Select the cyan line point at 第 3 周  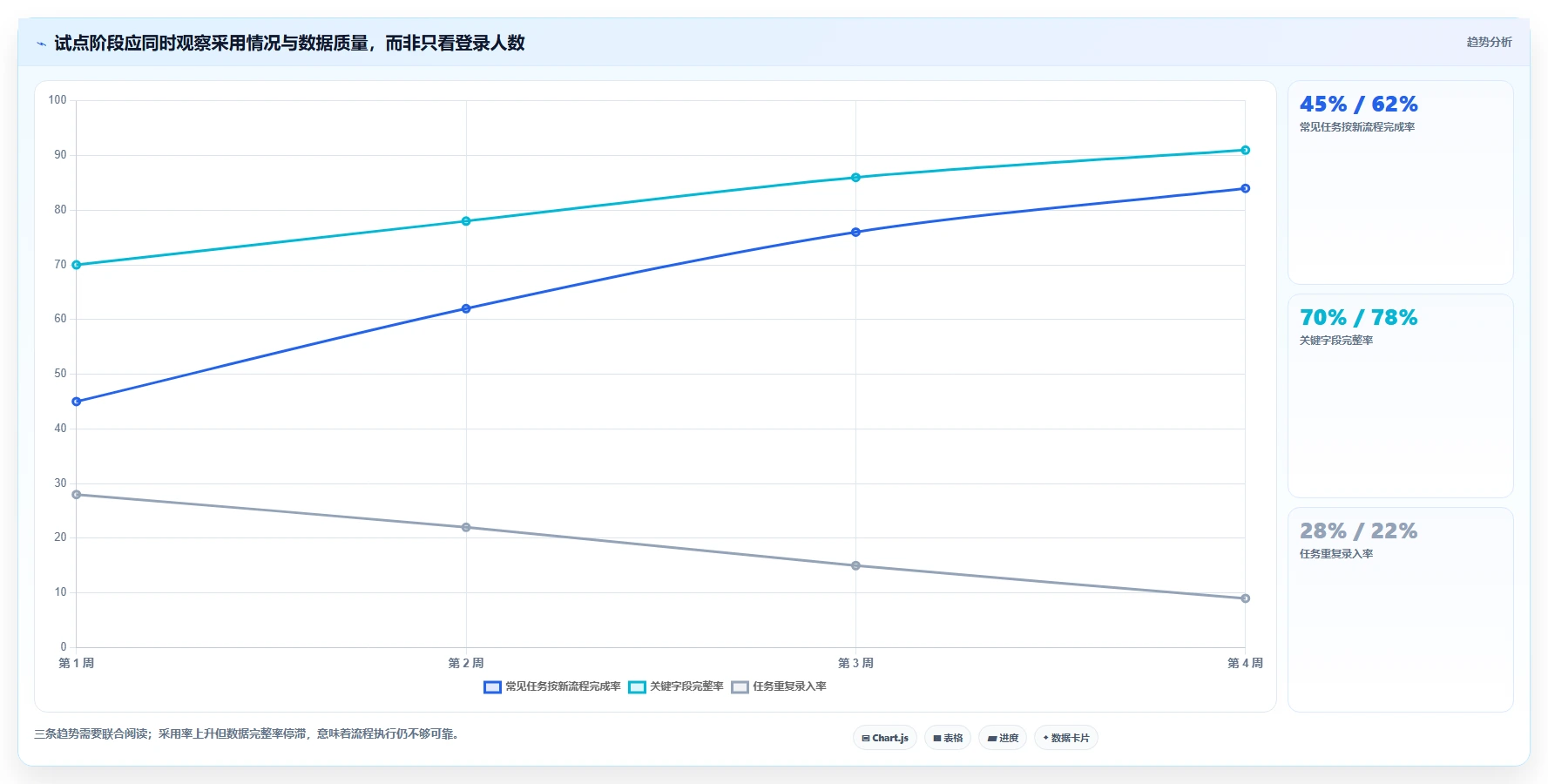pyautogui.click(x=855, y=178)
